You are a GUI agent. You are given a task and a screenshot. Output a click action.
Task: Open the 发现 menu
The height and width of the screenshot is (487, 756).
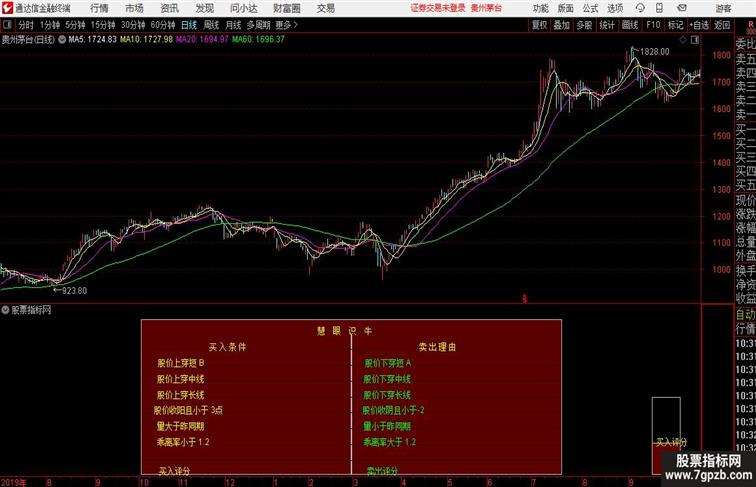tap(204, 8)
